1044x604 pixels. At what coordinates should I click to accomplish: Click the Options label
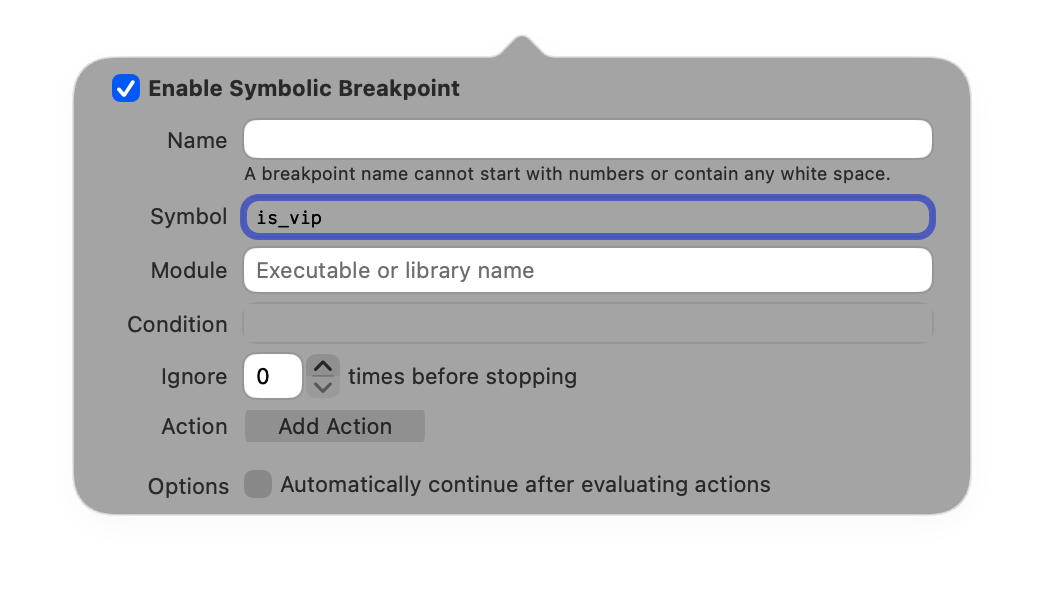[188, 486]
